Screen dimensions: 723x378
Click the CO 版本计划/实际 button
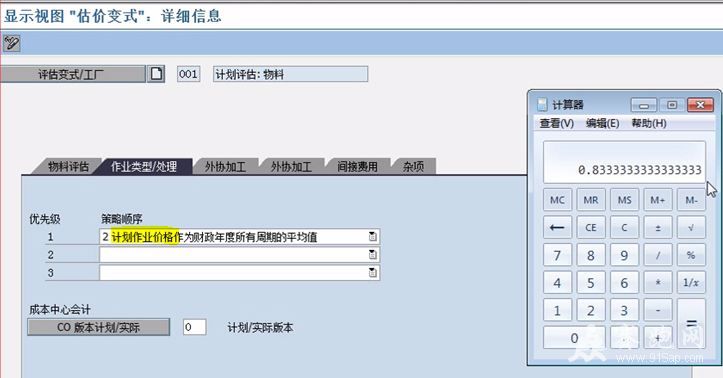(x=98, y=327)
